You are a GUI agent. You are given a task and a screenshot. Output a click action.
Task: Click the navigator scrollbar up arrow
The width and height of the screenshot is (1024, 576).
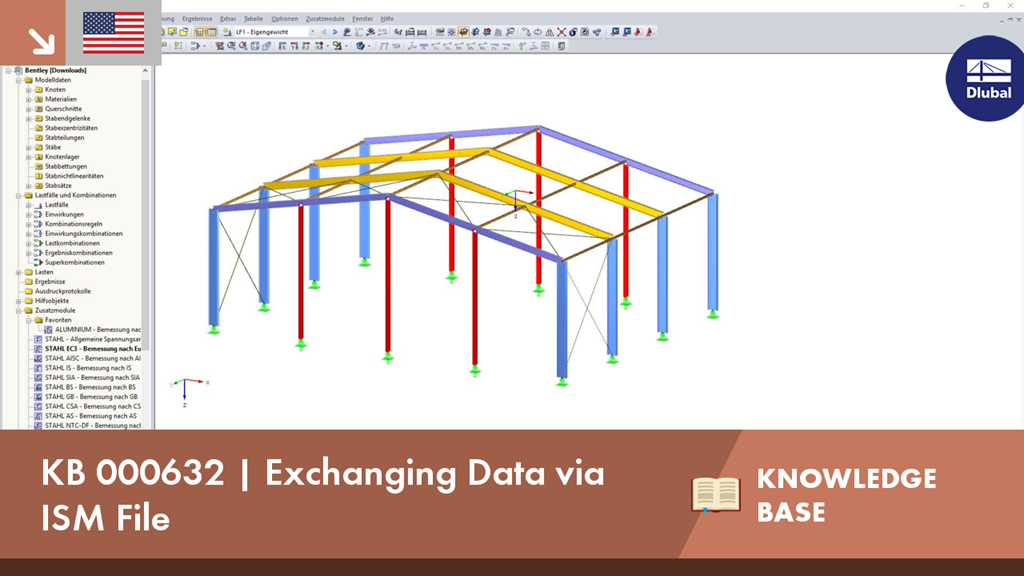pyautogui.click(x=146, y=71)
